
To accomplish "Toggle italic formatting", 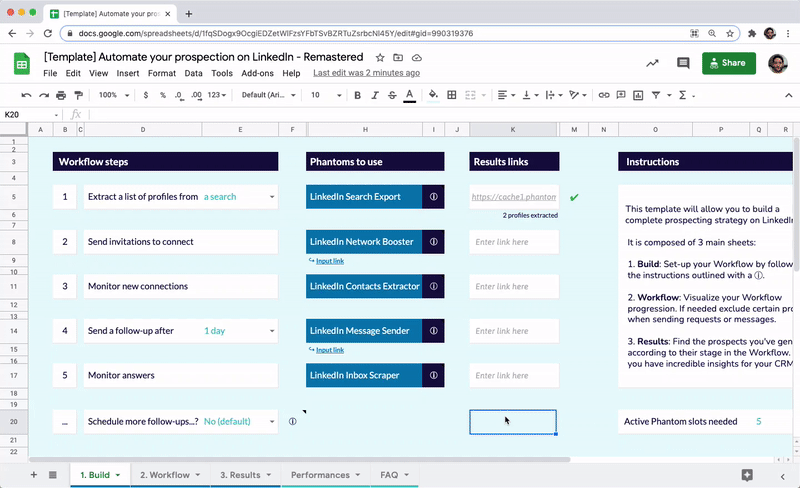I will [x=374, y=95].
